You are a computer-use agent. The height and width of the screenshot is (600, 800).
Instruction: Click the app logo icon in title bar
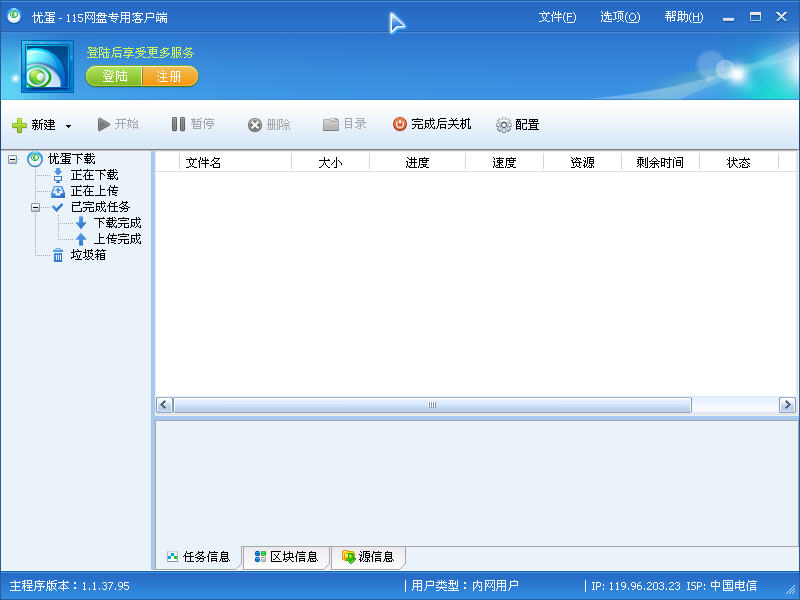coord(14,16)
